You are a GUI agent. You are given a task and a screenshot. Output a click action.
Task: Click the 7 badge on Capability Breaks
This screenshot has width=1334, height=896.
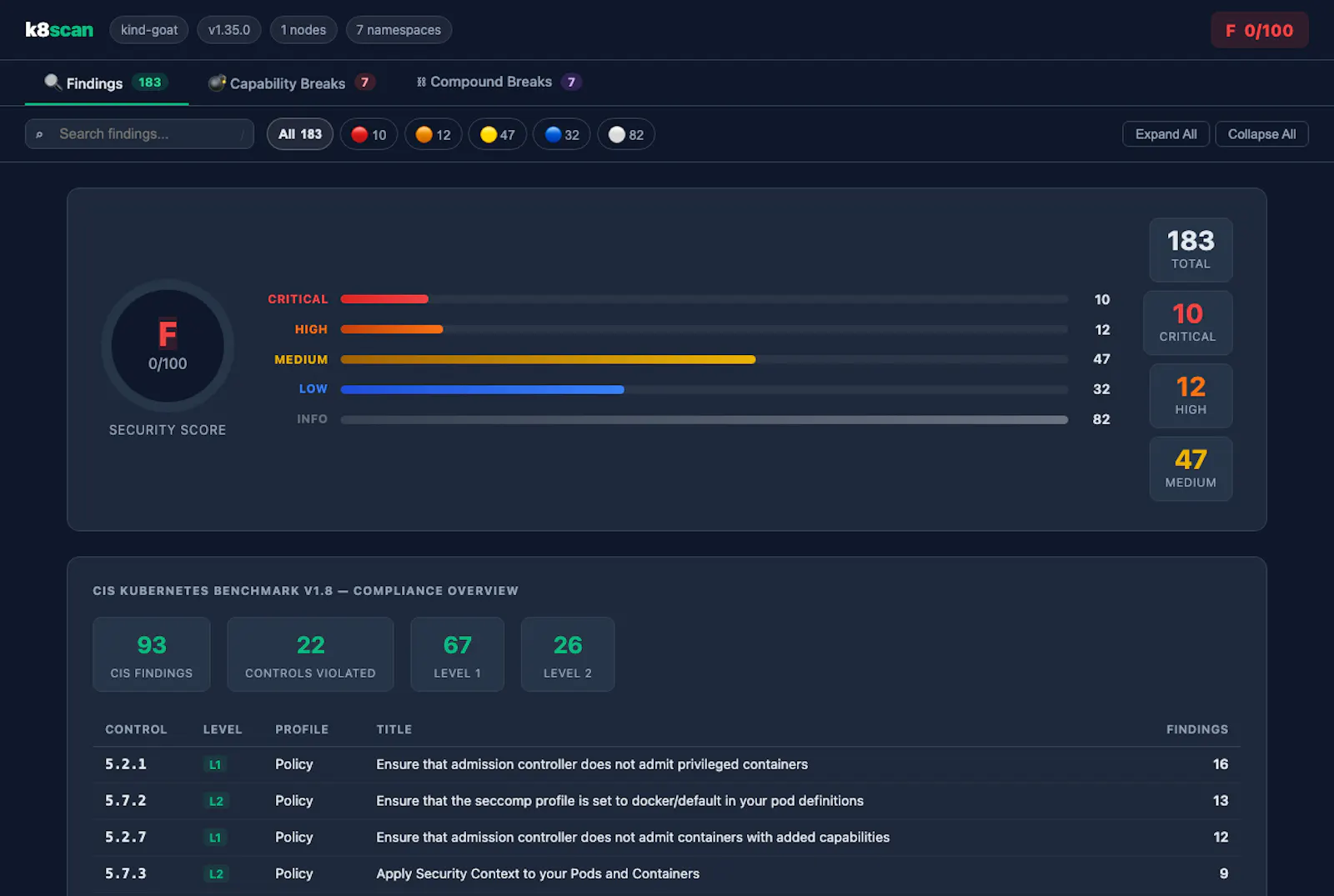[x=364, y=83]
